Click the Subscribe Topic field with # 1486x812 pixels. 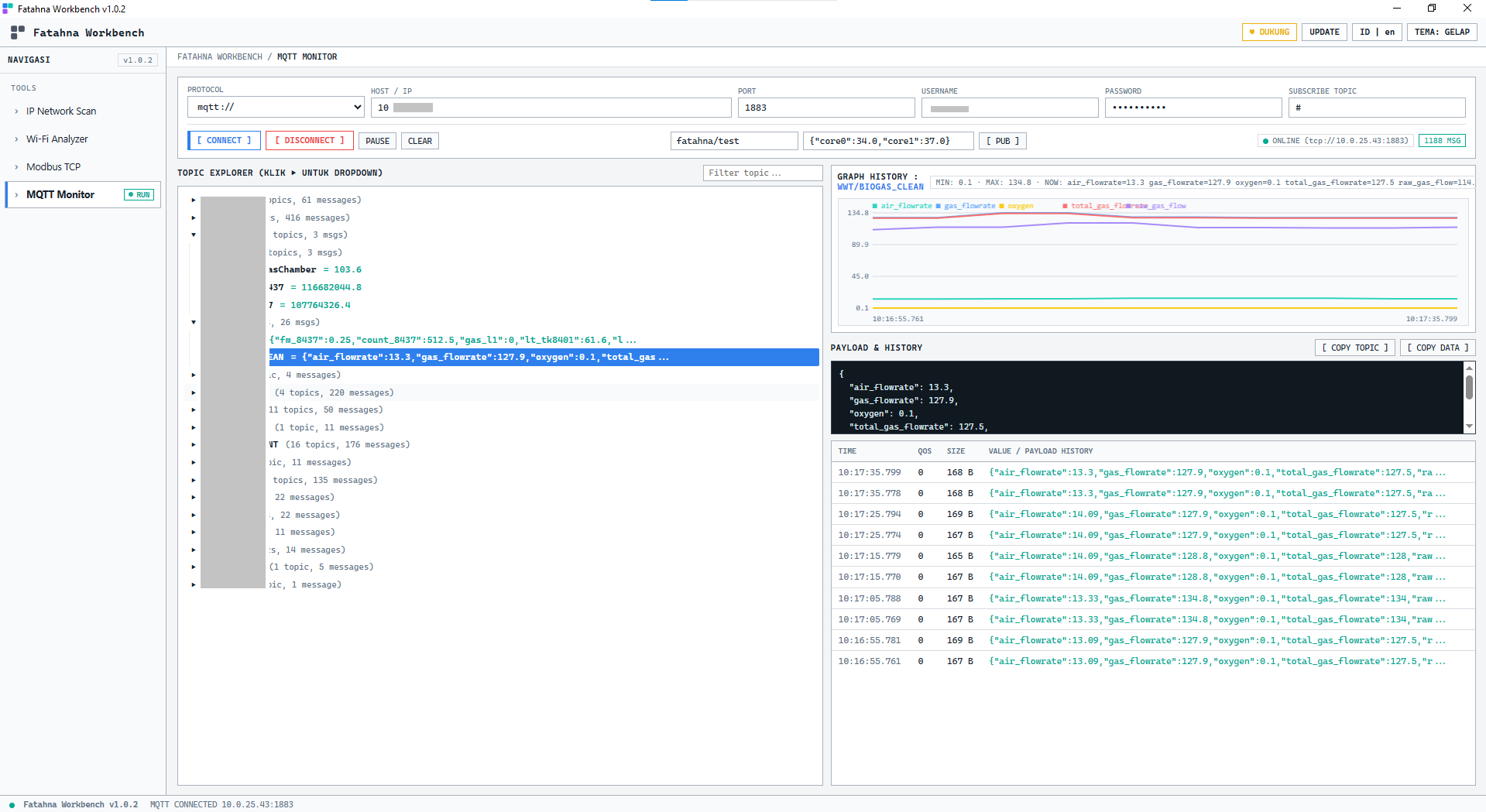tap(1377, 108)
